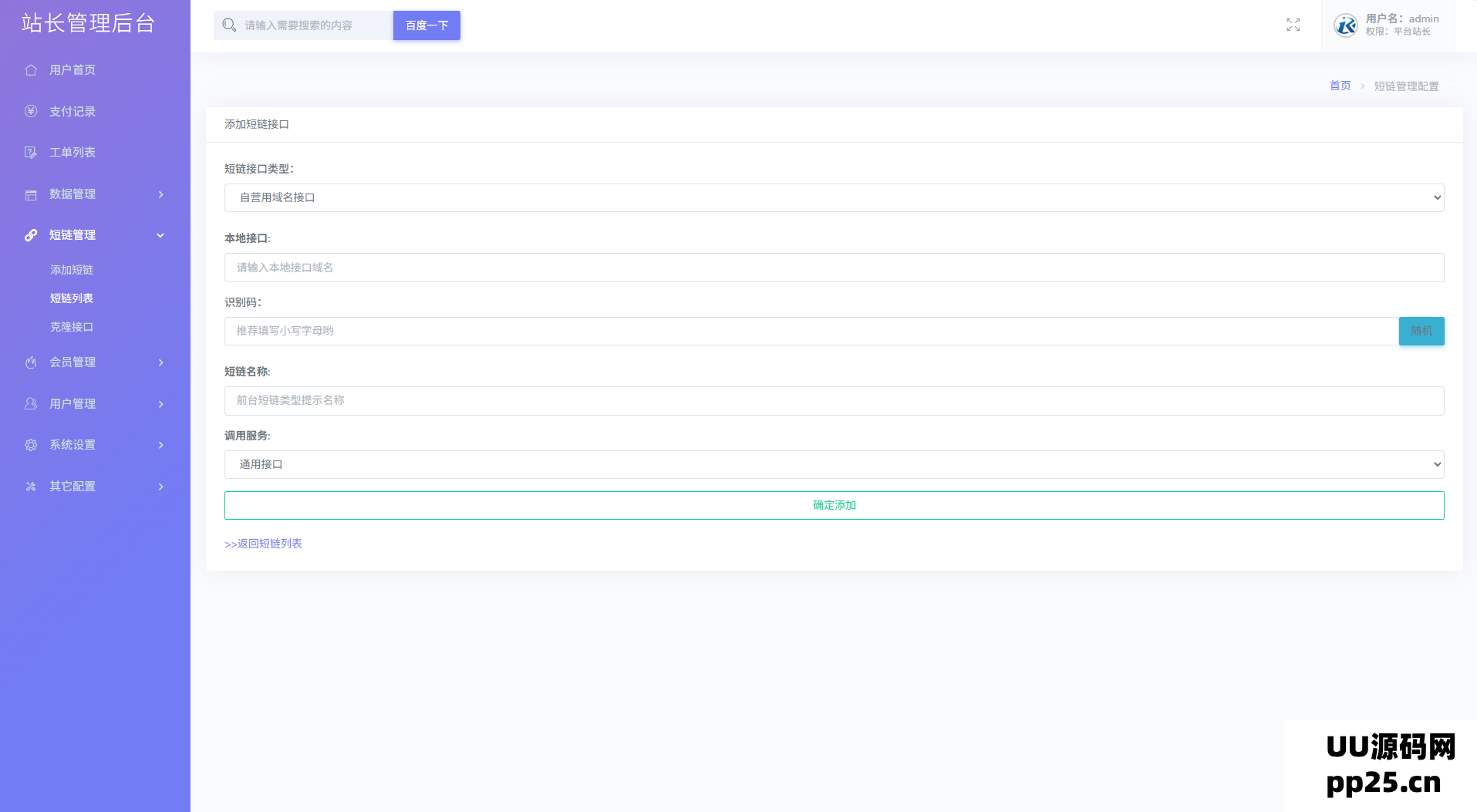Click the magnifier search icon
Viewport: 1477px width, 812px height.
coord(229,25)
